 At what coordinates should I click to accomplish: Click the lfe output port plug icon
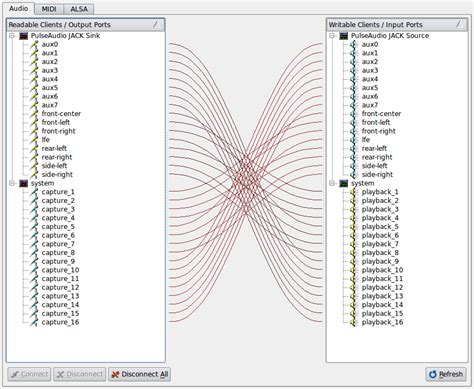coord(34,140)
